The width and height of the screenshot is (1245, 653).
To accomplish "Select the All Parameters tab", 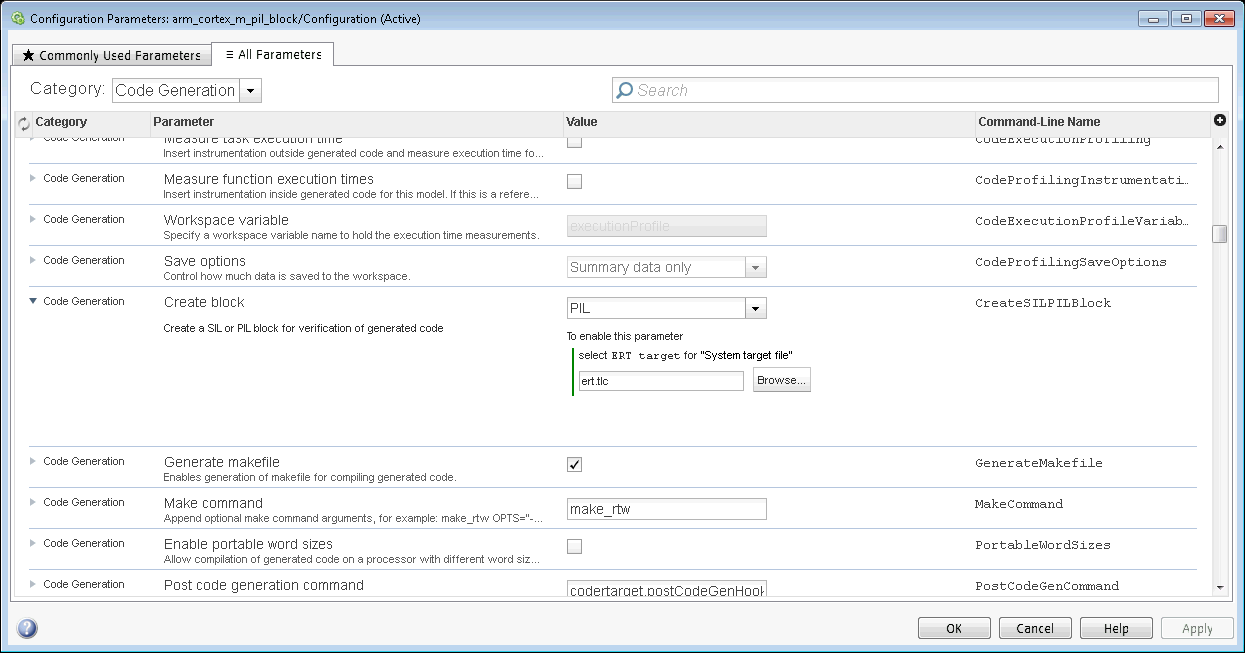I will [x=273, y=55].
